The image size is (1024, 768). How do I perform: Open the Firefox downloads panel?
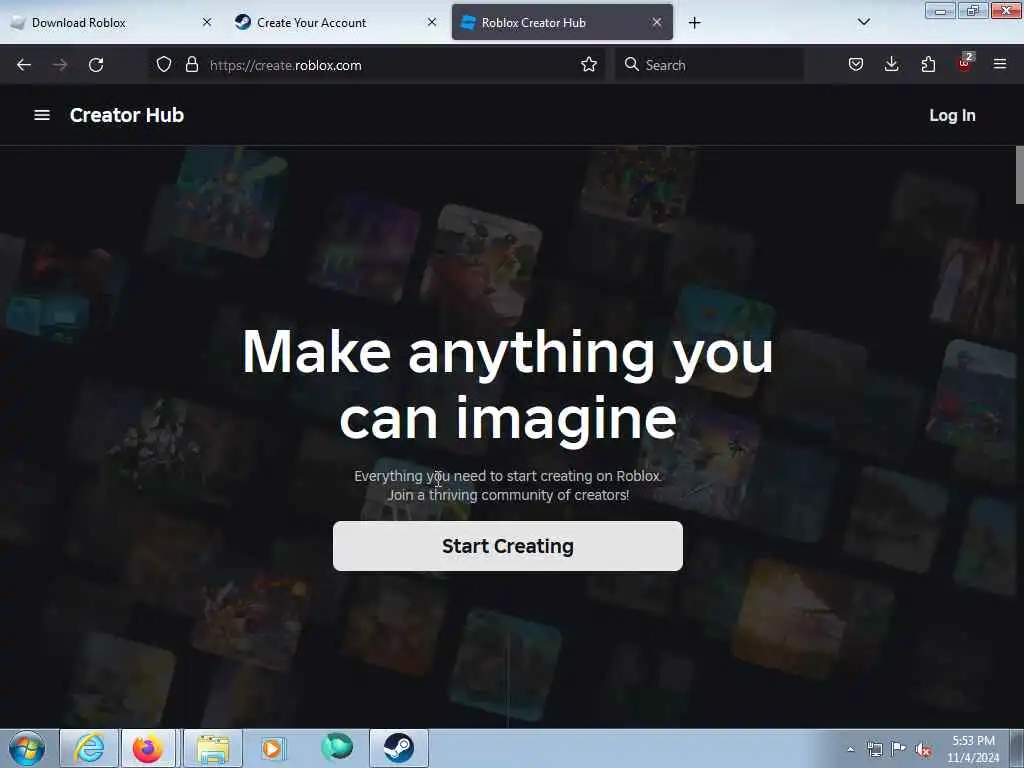point(891,65)
